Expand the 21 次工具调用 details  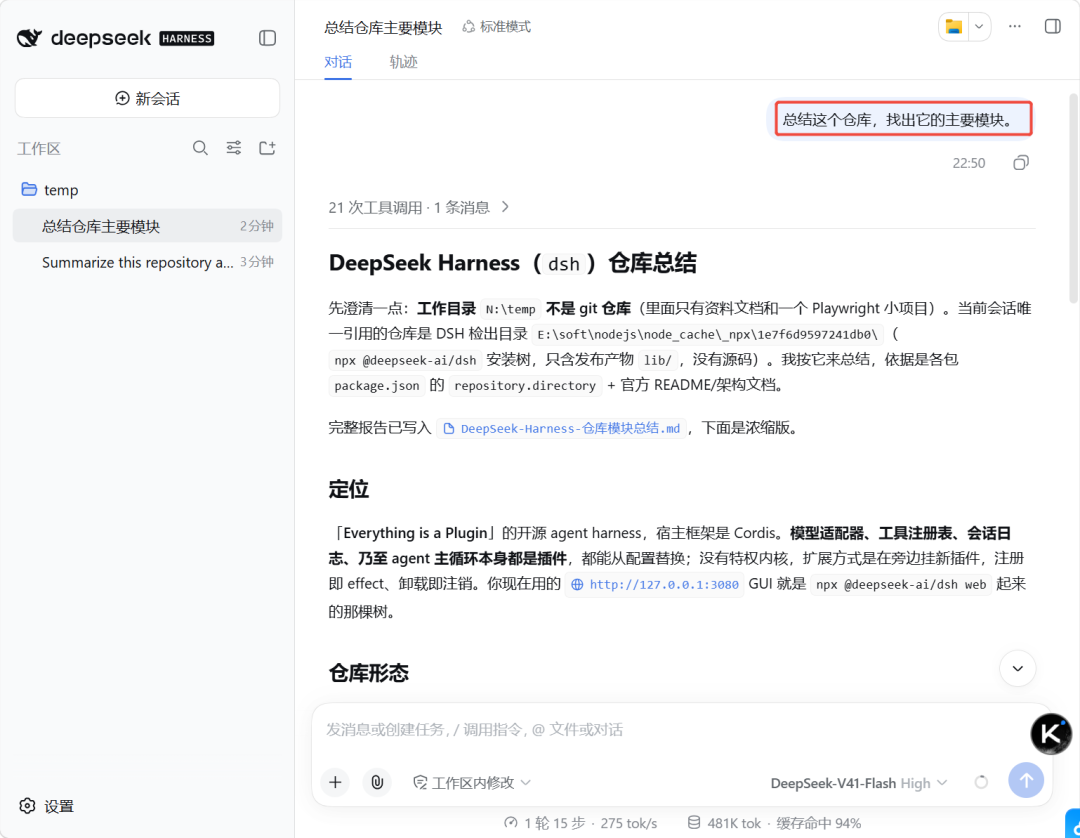[419, 207]
